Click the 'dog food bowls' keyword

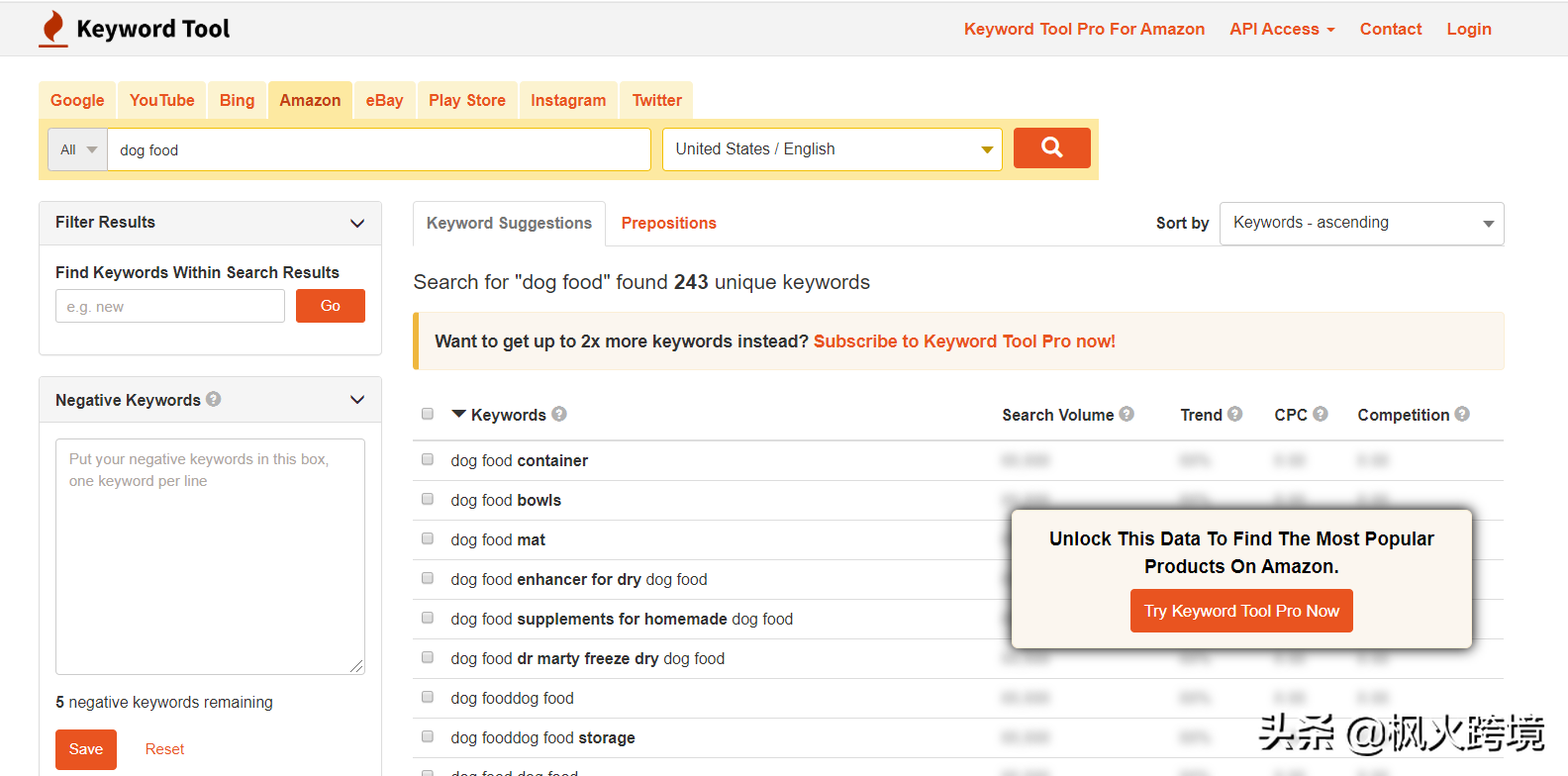coord(506,500)
